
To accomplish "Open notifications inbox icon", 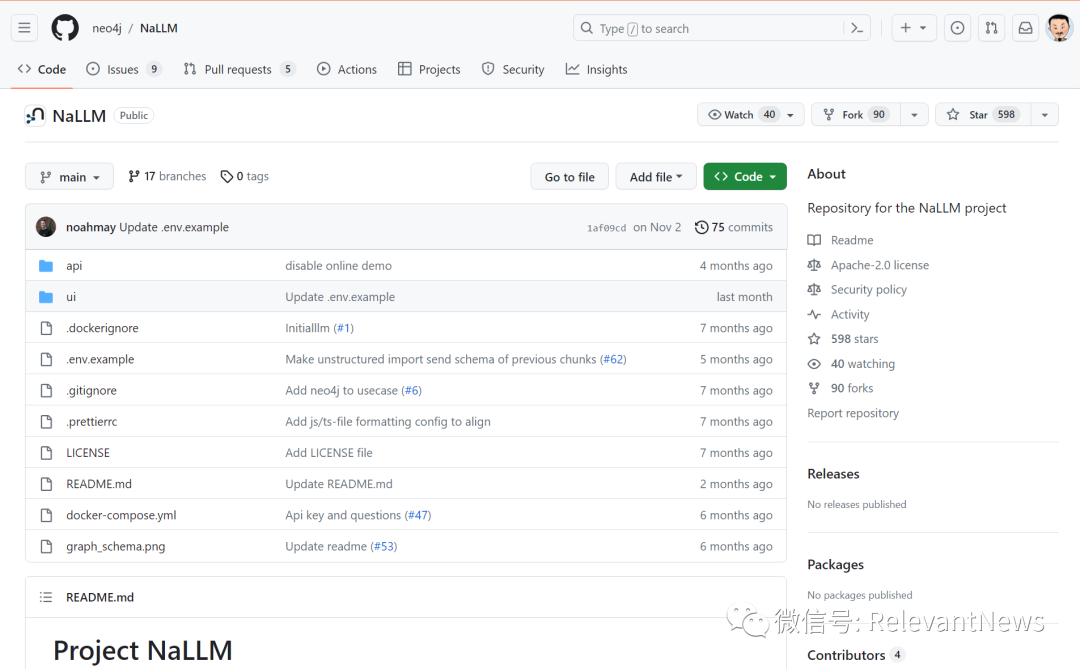I will click(1026, 28).
